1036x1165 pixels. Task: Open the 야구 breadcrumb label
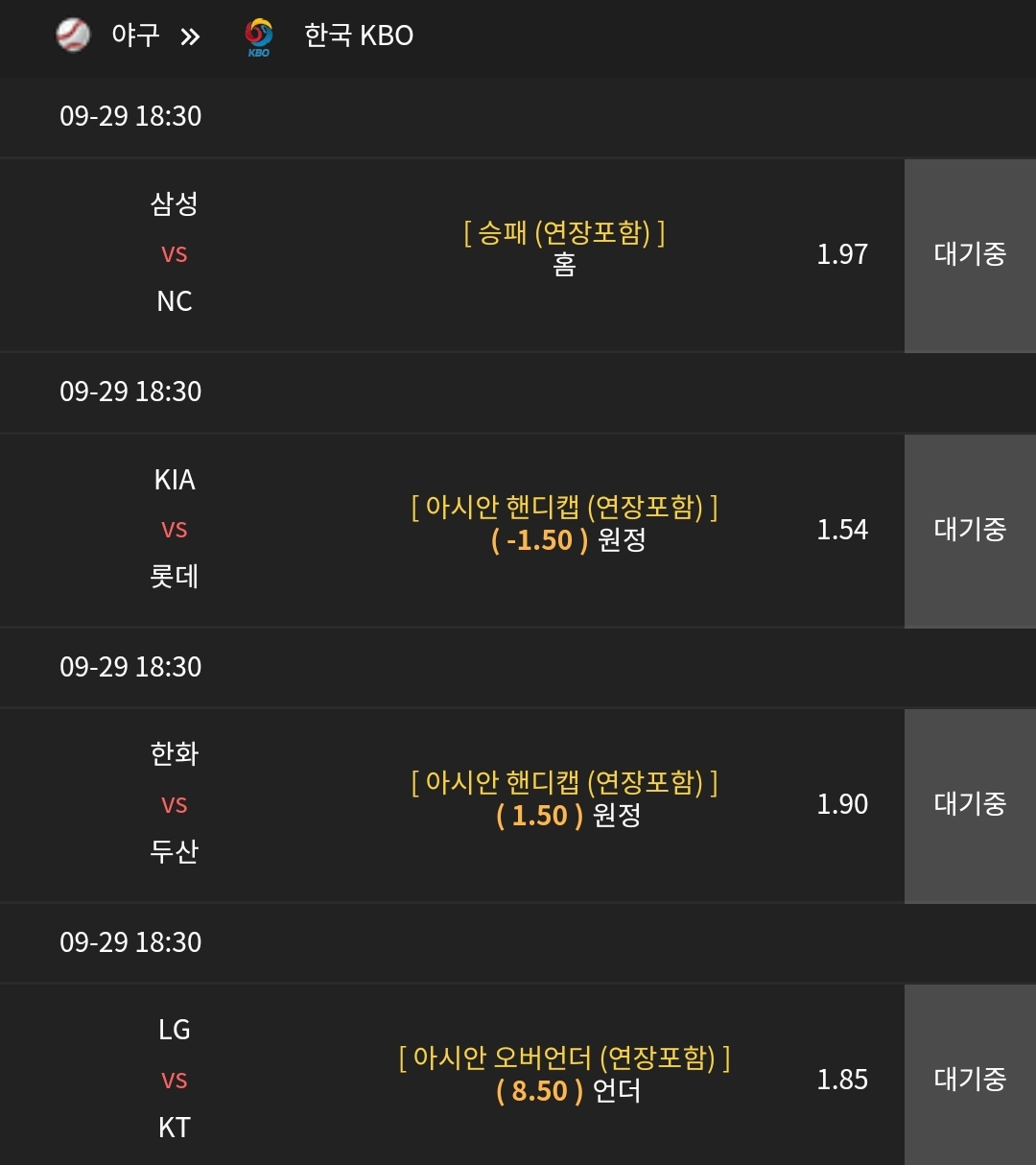135,36
